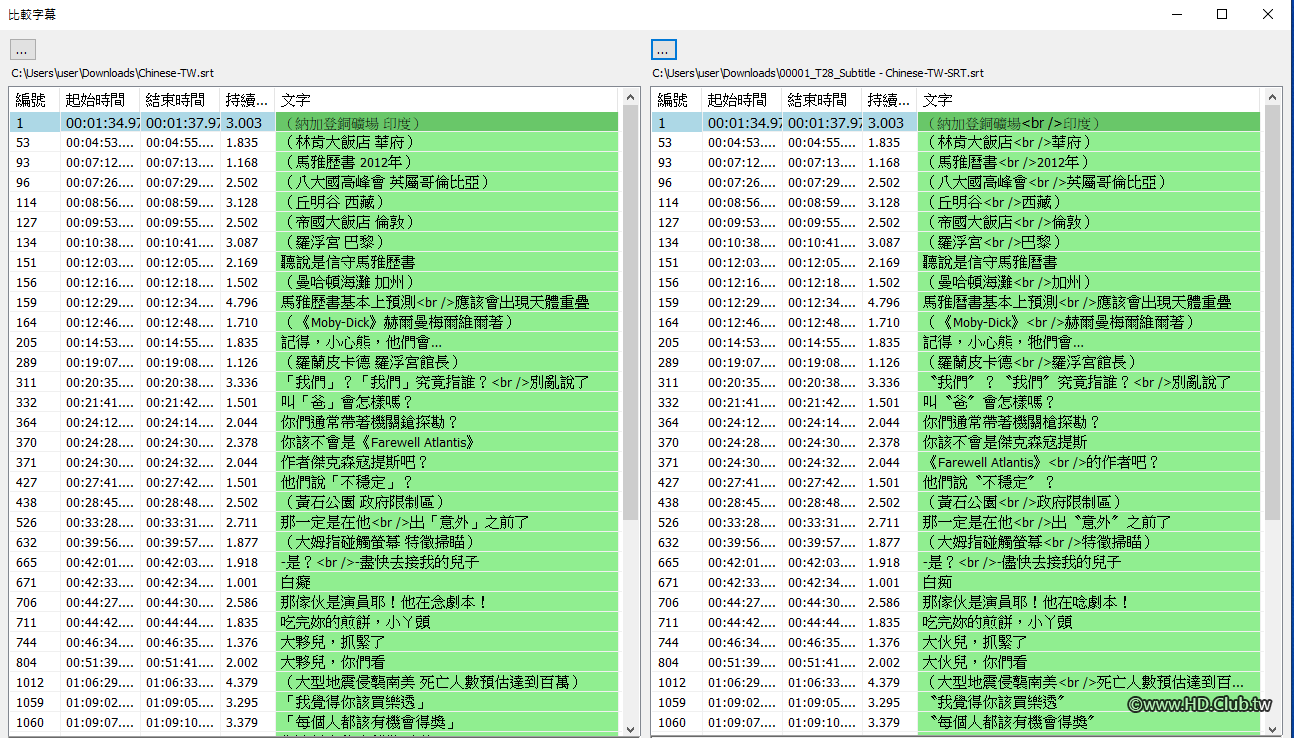
Task: Sort right list by 編號 column header
Action: pos(673,99)
